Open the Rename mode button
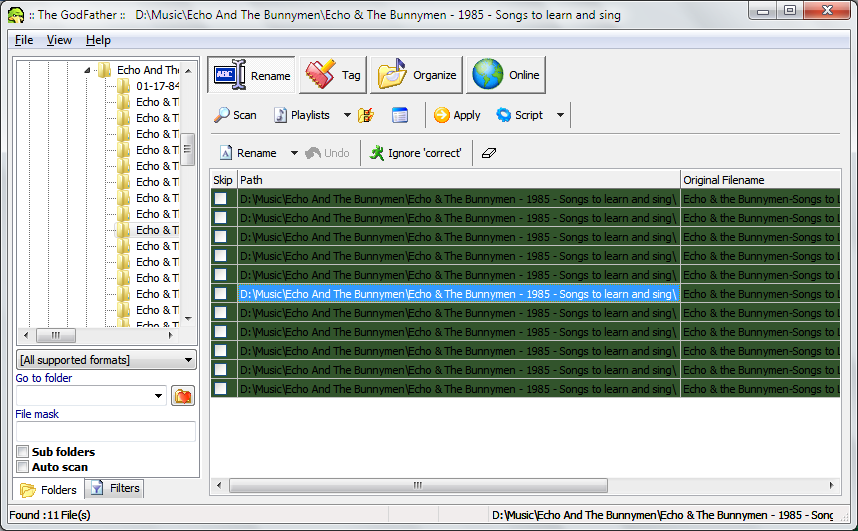The width and height of the screenshot is (858, 531). 251,75
